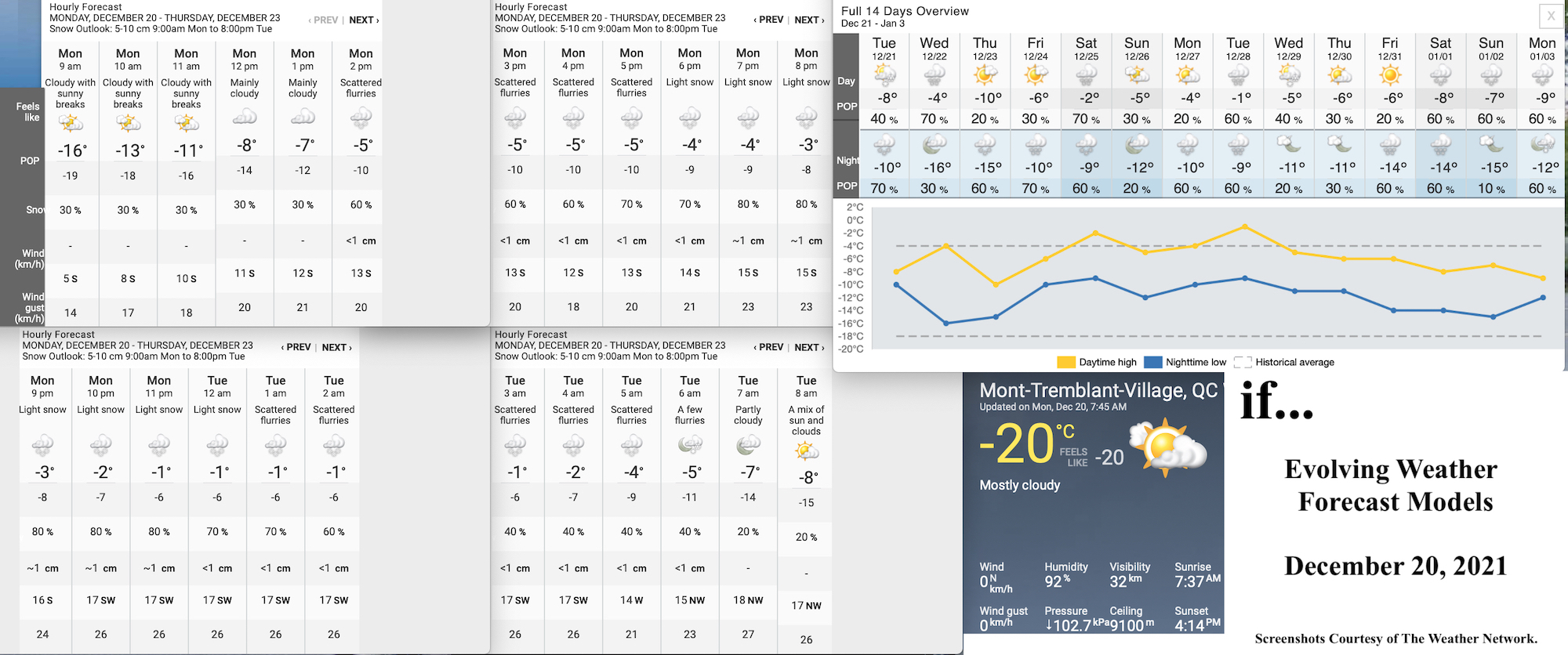This screenshot has width=1568, height=655.
Task: Click PREV in the Mon 9 pm hourly panel
Action: point(296,347)
